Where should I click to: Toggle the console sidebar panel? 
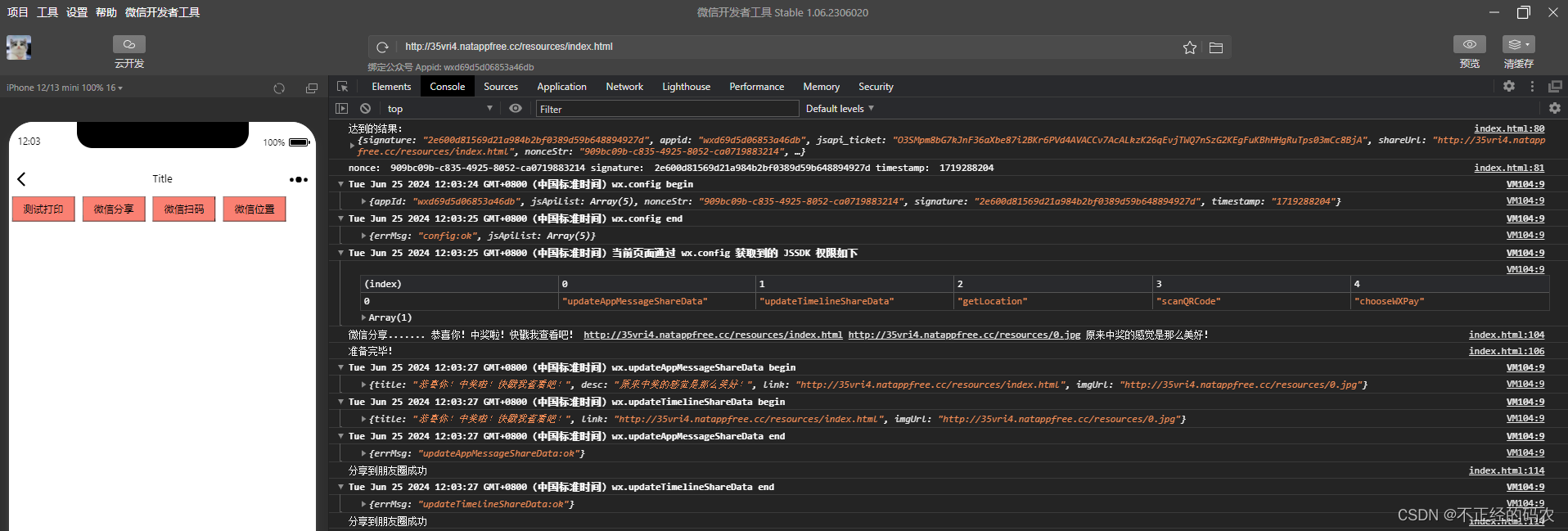[x=342, y=108]
